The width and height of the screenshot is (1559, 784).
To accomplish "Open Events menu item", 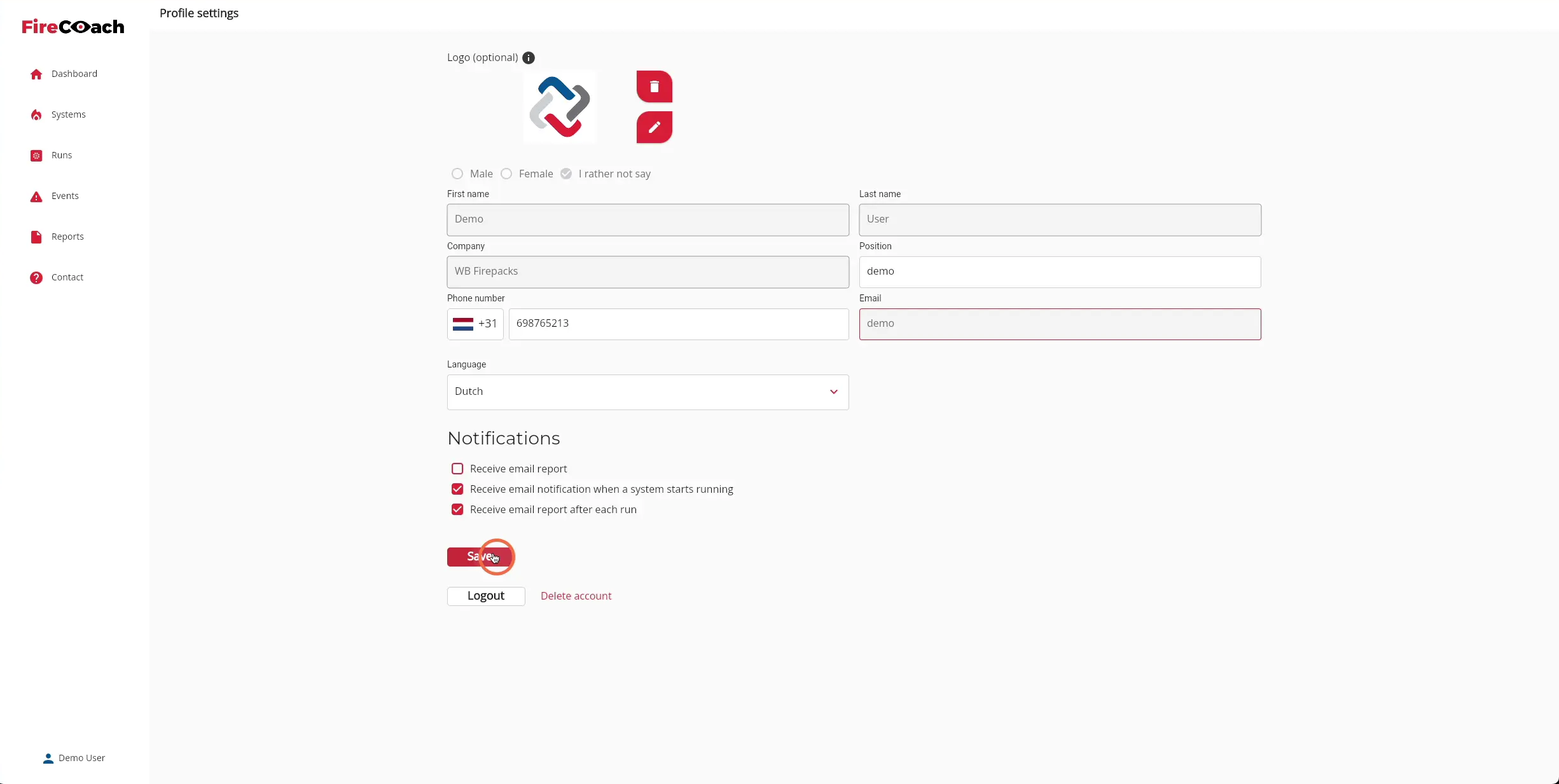I will pos(65,196).
